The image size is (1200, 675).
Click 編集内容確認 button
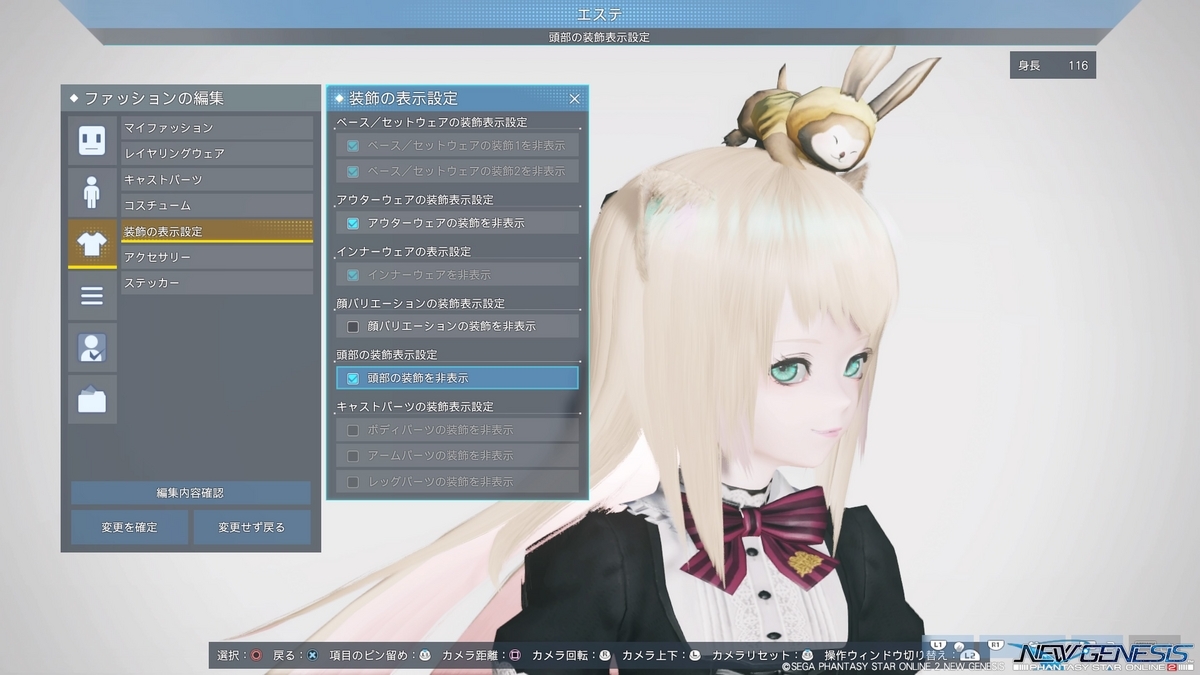[x=190, y=493]
